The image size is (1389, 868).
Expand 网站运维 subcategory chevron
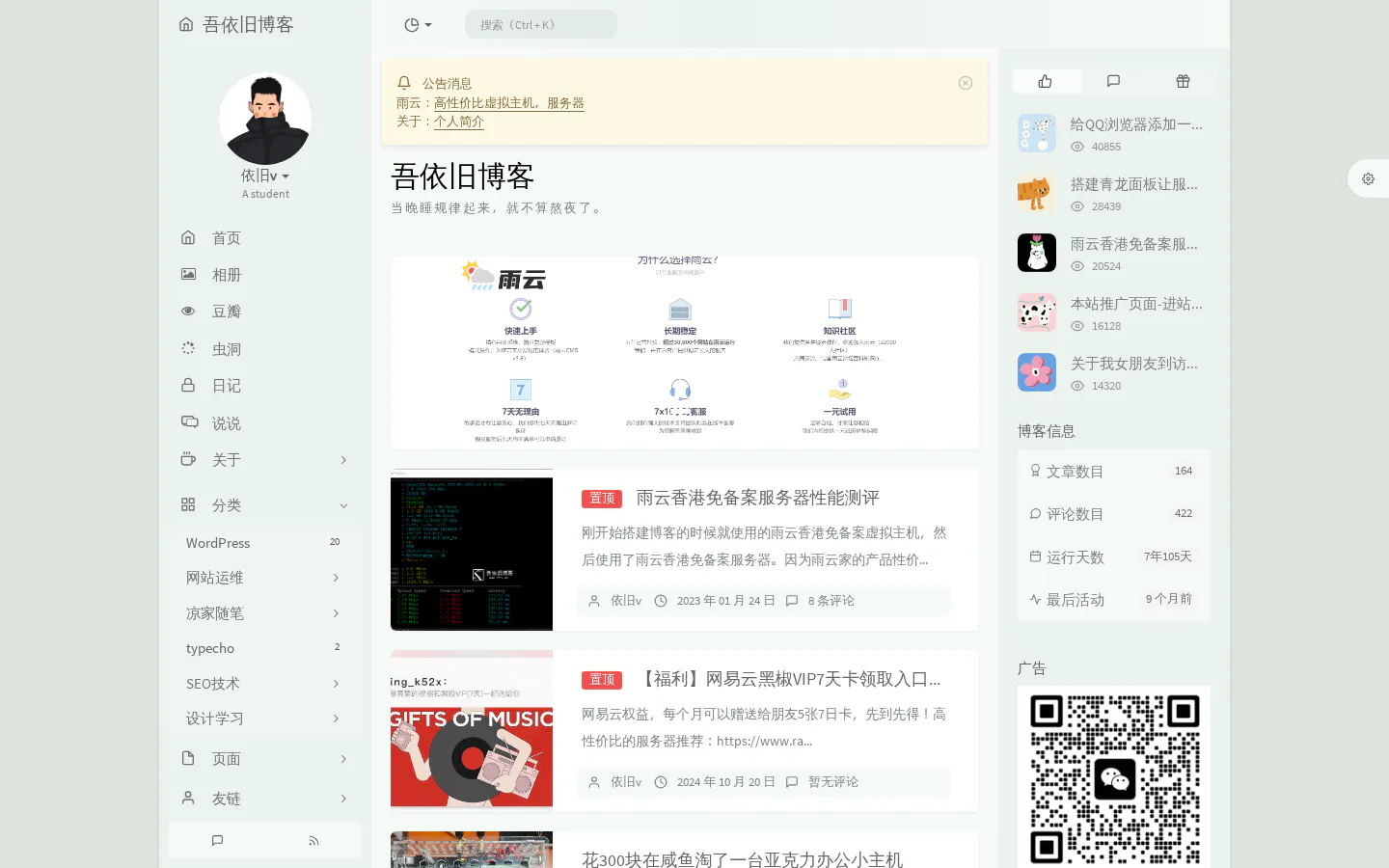click(x=336, y=578)
